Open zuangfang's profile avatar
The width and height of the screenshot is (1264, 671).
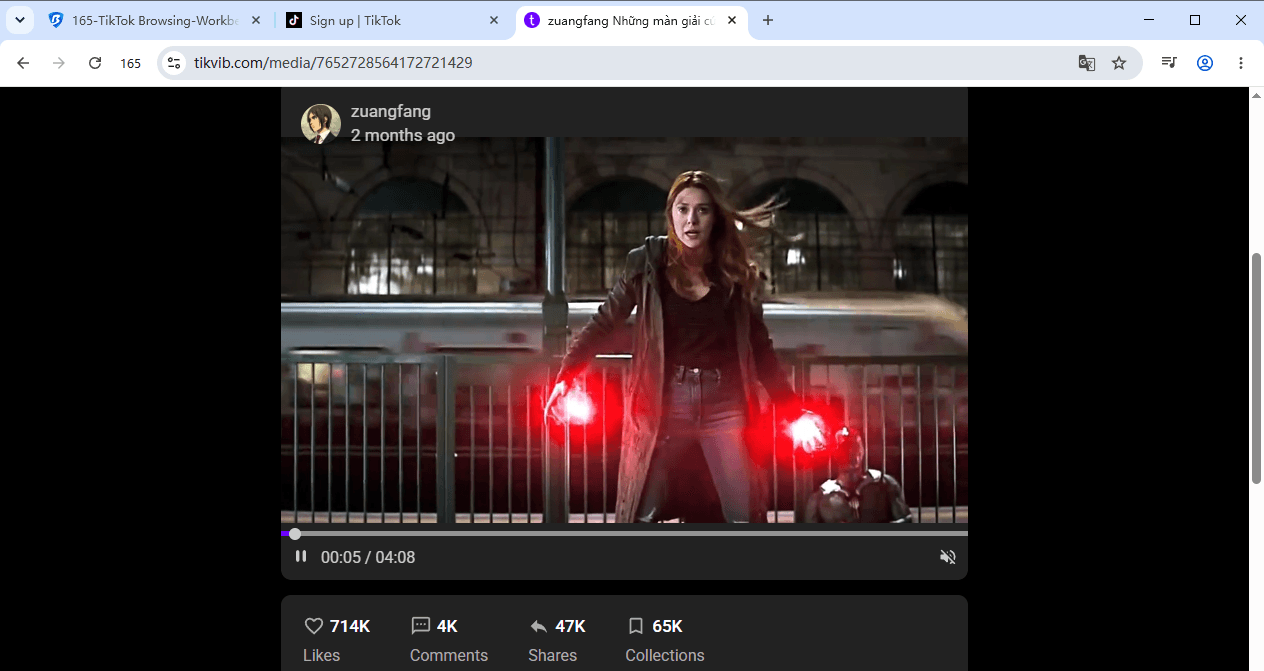coord(321,124)
